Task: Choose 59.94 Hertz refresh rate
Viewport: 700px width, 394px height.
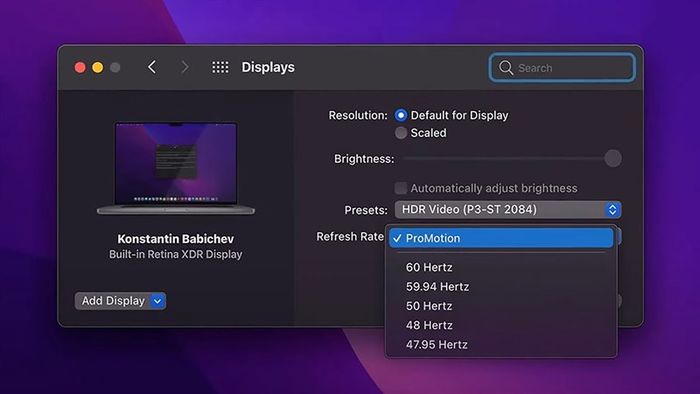Action: point(501,286)
